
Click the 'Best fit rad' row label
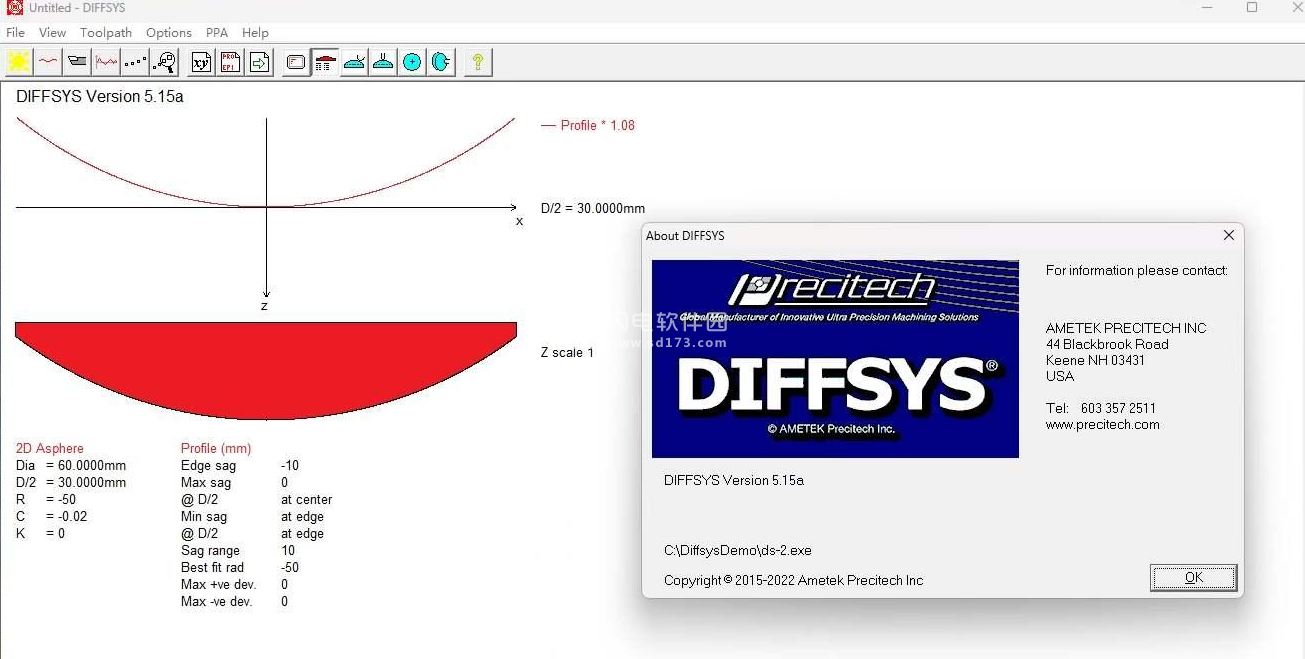point(212,568)
